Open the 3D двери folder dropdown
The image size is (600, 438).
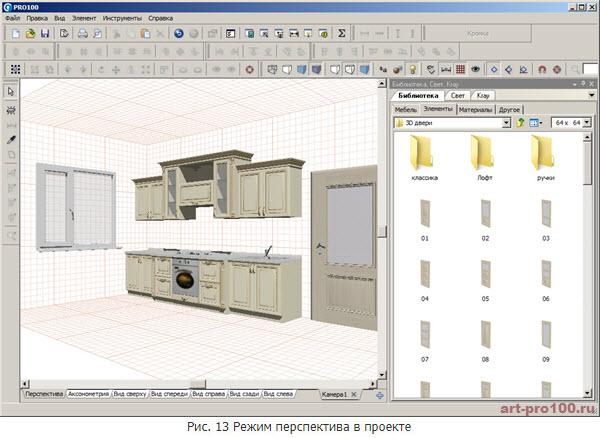[x=506, y=122]
